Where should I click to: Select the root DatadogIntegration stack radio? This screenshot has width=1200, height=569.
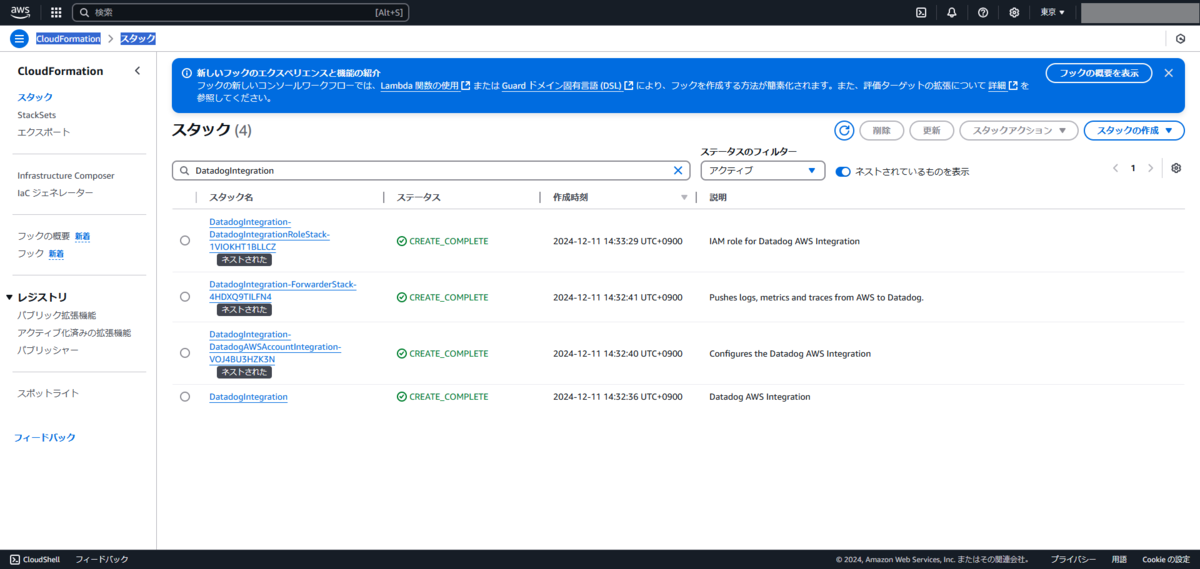click(185, 397)
